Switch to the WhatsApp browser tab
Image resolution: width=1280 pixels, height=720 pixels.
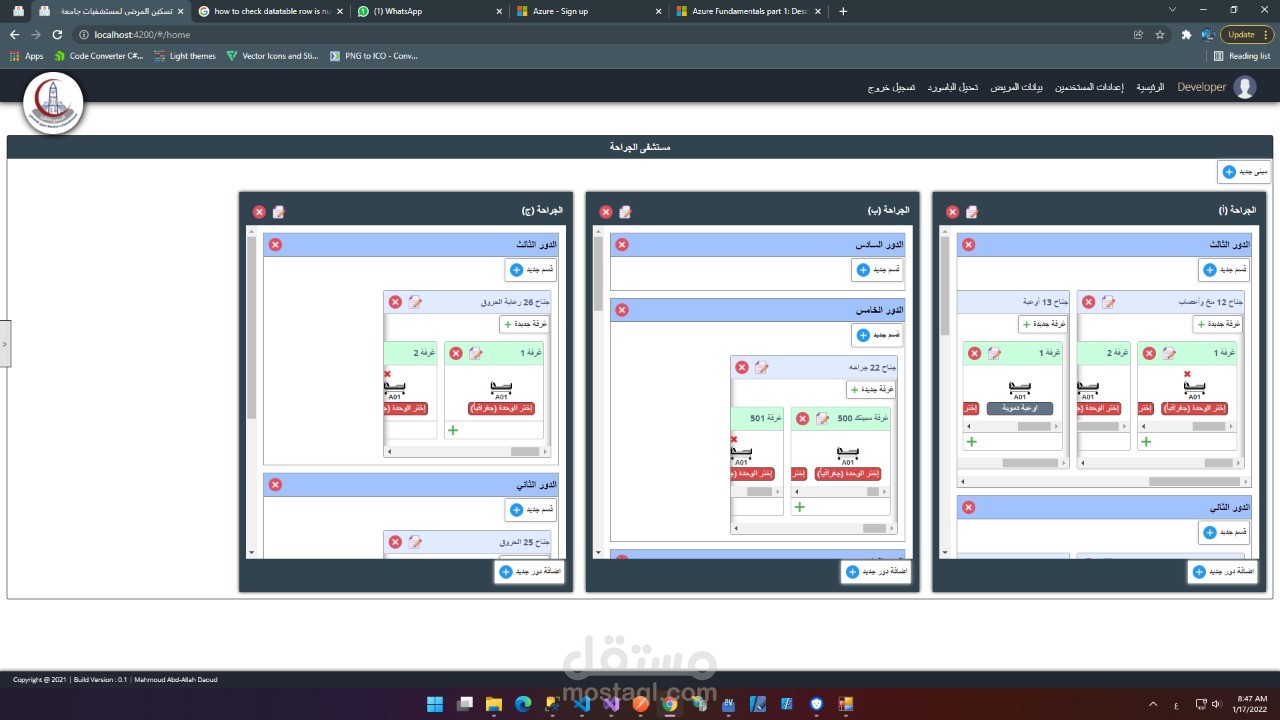coord(430,11)
